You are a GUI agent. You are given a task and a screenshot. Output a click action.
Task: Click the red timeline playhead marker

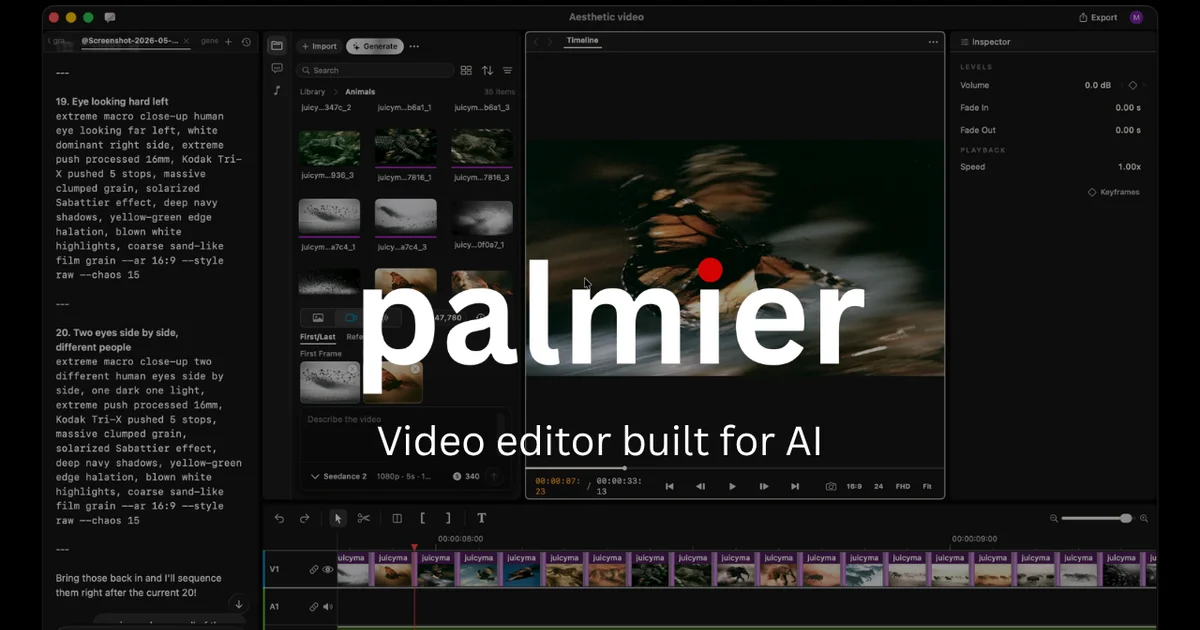point(414,548)
